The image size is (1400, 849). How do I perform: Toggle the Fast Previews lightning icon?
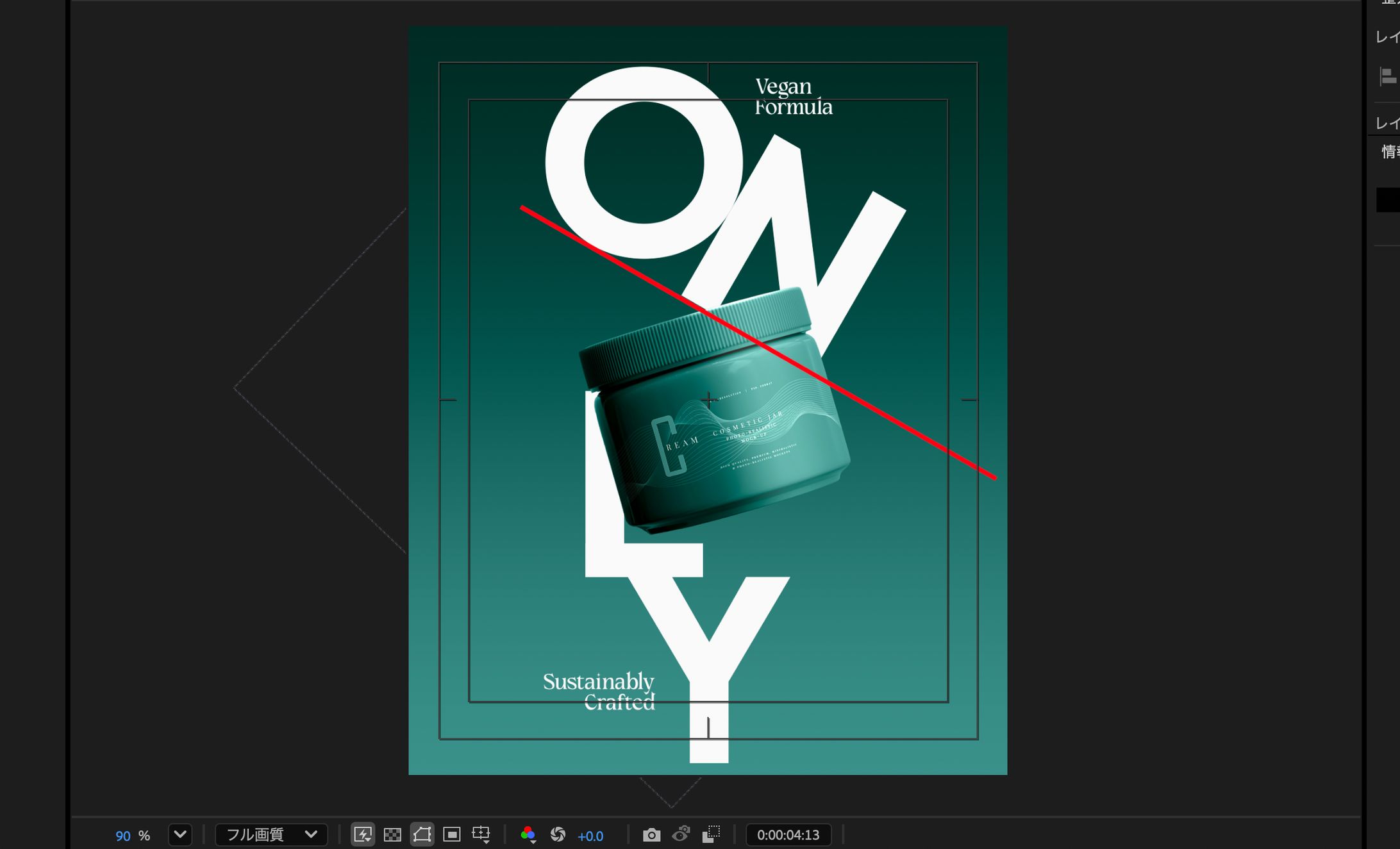pos(363,835)
